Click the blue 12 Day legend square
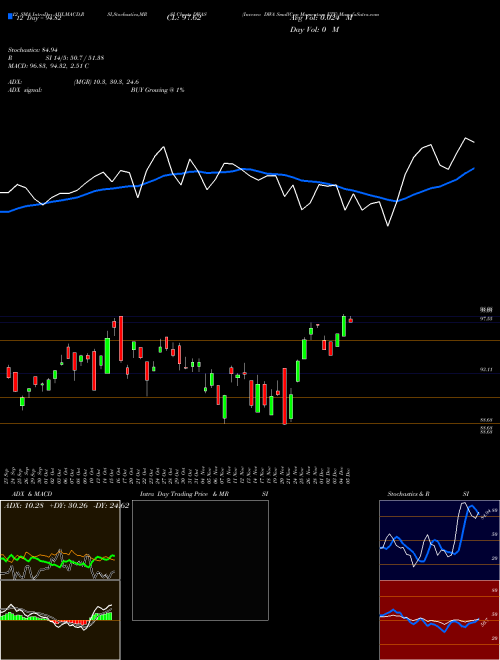Screen dimensions: 500x660 click(10, 17)
